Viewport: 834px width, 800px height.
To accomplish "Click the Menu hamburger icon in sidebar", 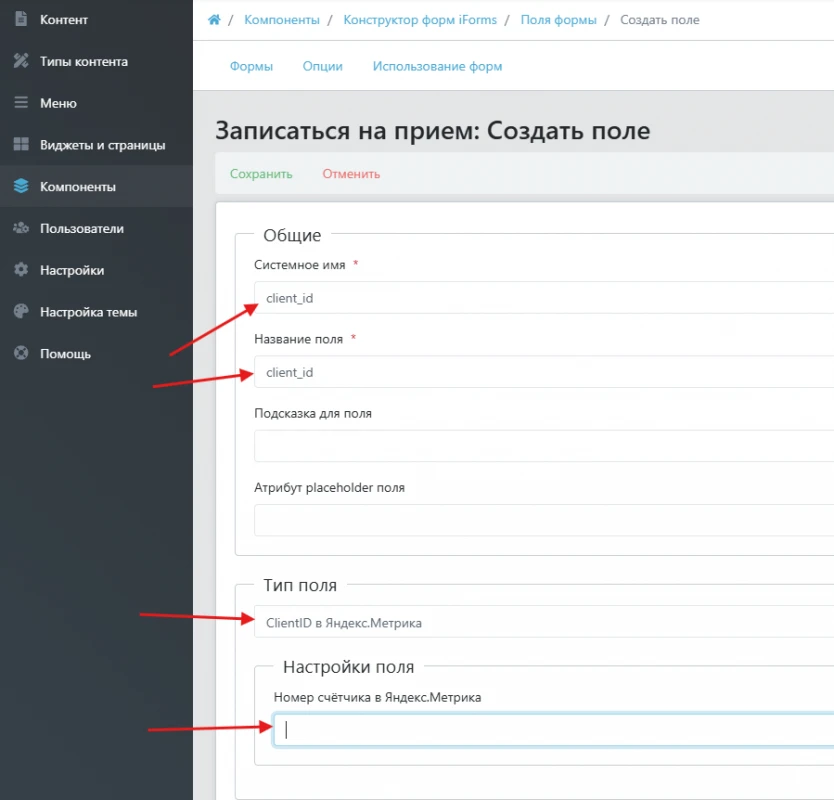I will [21, 103].
